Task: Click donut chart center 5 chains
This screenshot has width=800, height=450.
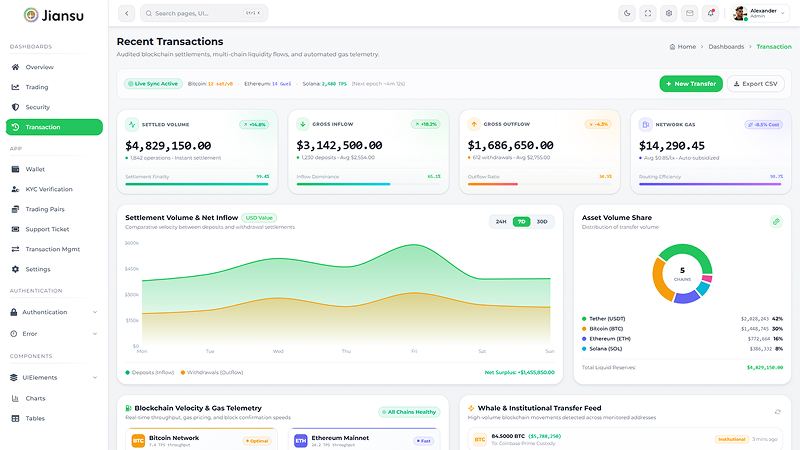Action: click(682, 273)
